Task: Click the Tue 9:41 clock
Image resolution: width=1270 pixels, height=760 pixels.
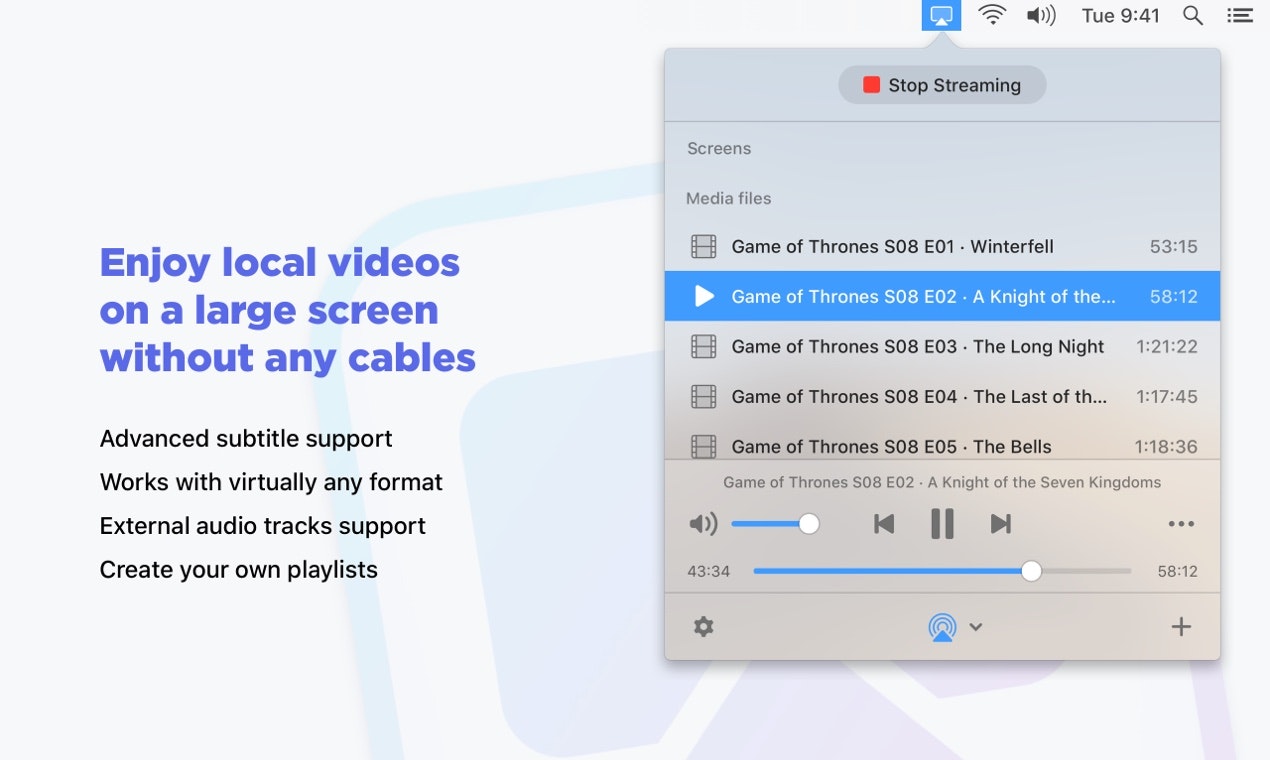Action: (1120, 15)
